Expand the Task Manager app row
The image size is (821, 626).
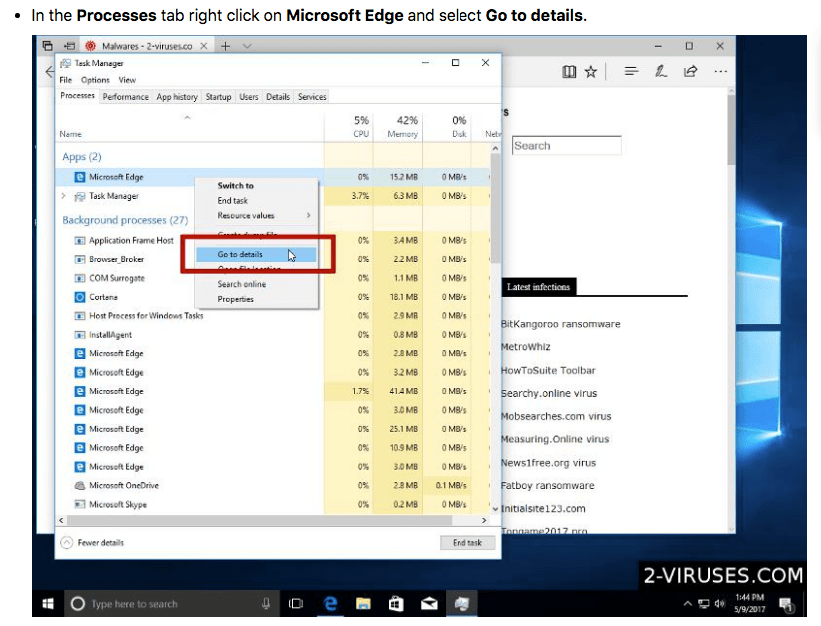(x=63, y=196)
